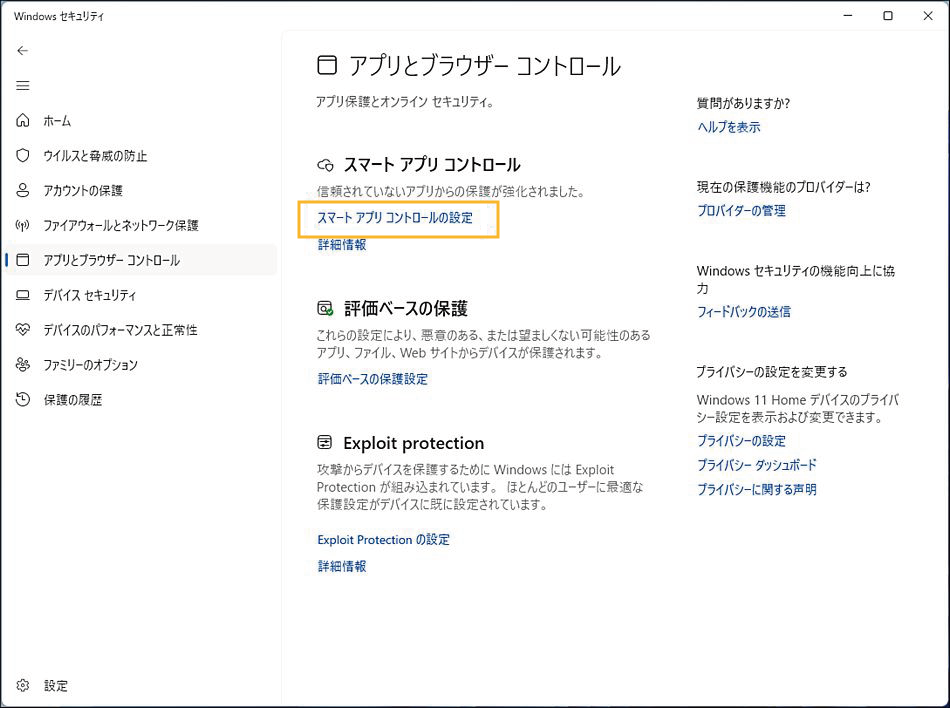Click the Home house icon
The image size is (950, 708).
click(x=23, y=121)
